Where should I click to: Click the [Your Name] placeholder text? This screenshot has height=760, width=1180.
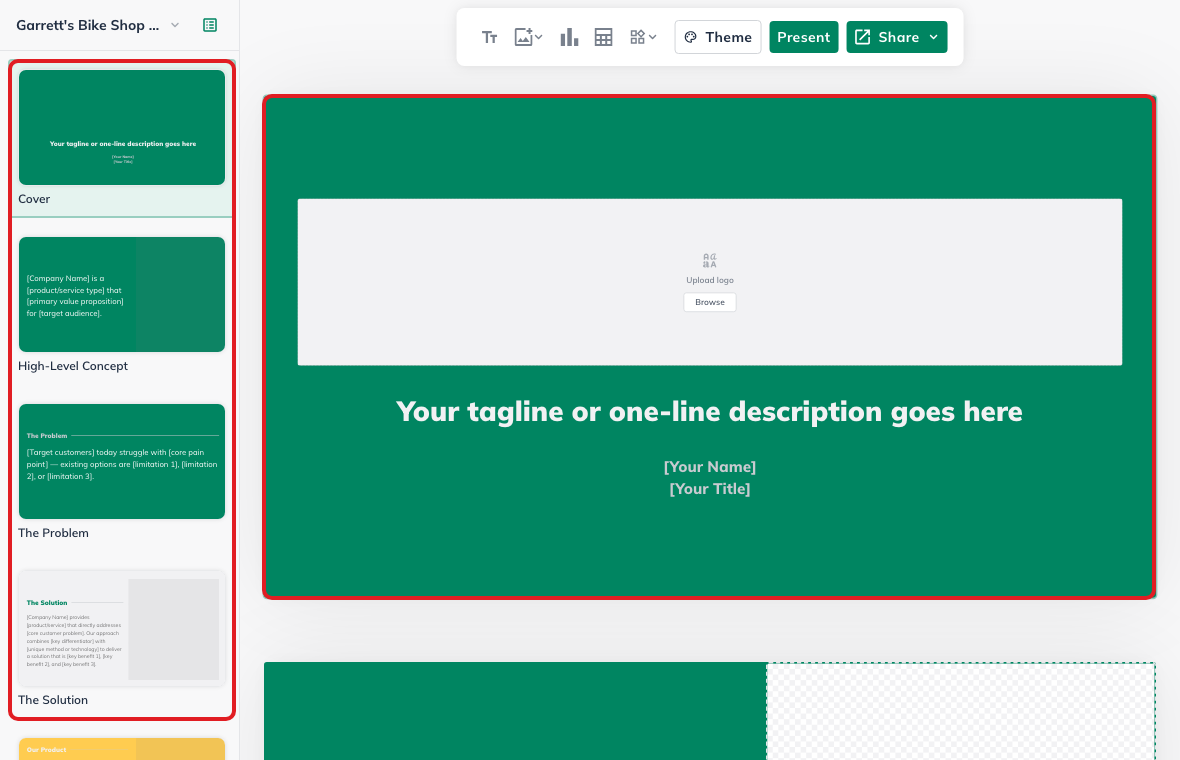(x=710, y=467)
